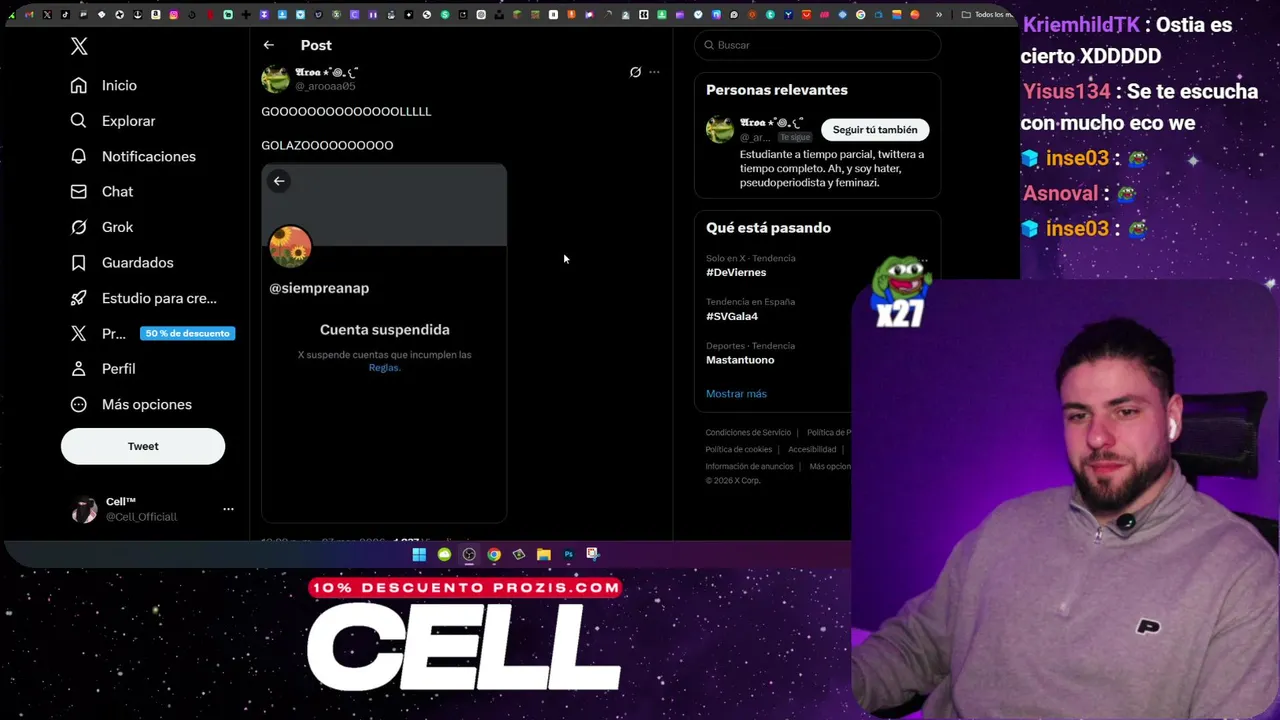Click the back arrow inside the embedded screenshot

[x=279, y=181]
